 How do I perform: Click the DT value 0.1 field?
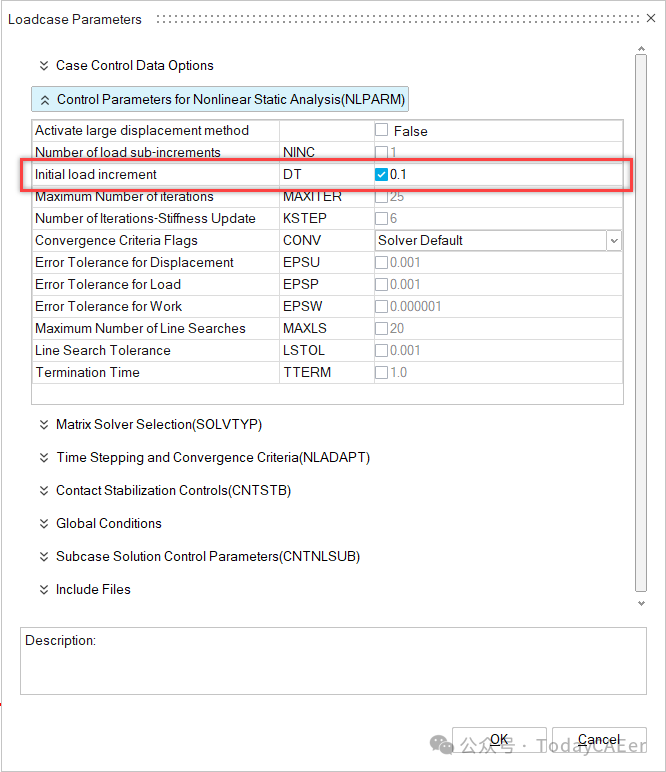(506, 174)
